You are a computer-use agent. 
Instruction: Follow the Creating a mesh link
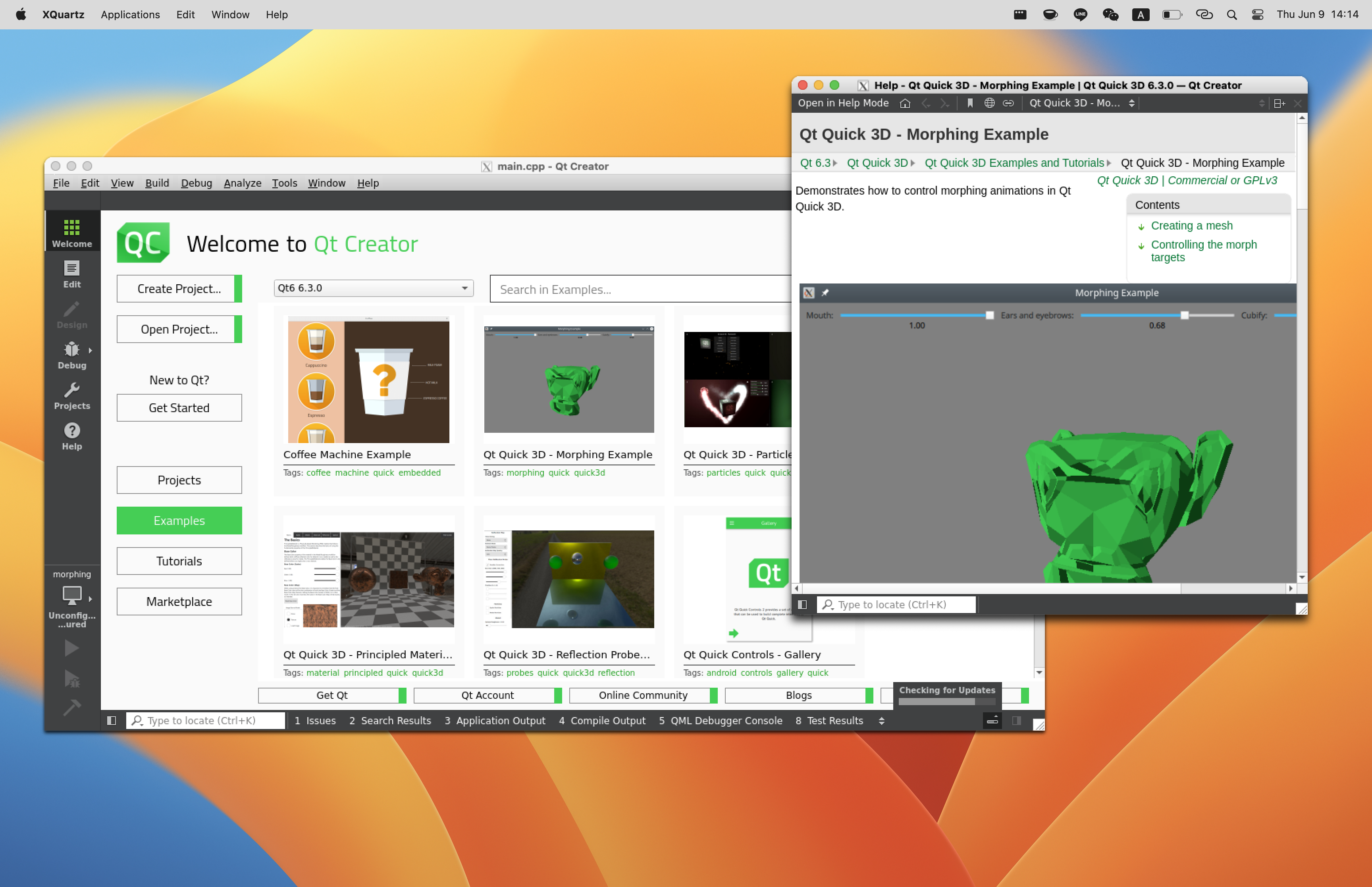[1191, 226]
